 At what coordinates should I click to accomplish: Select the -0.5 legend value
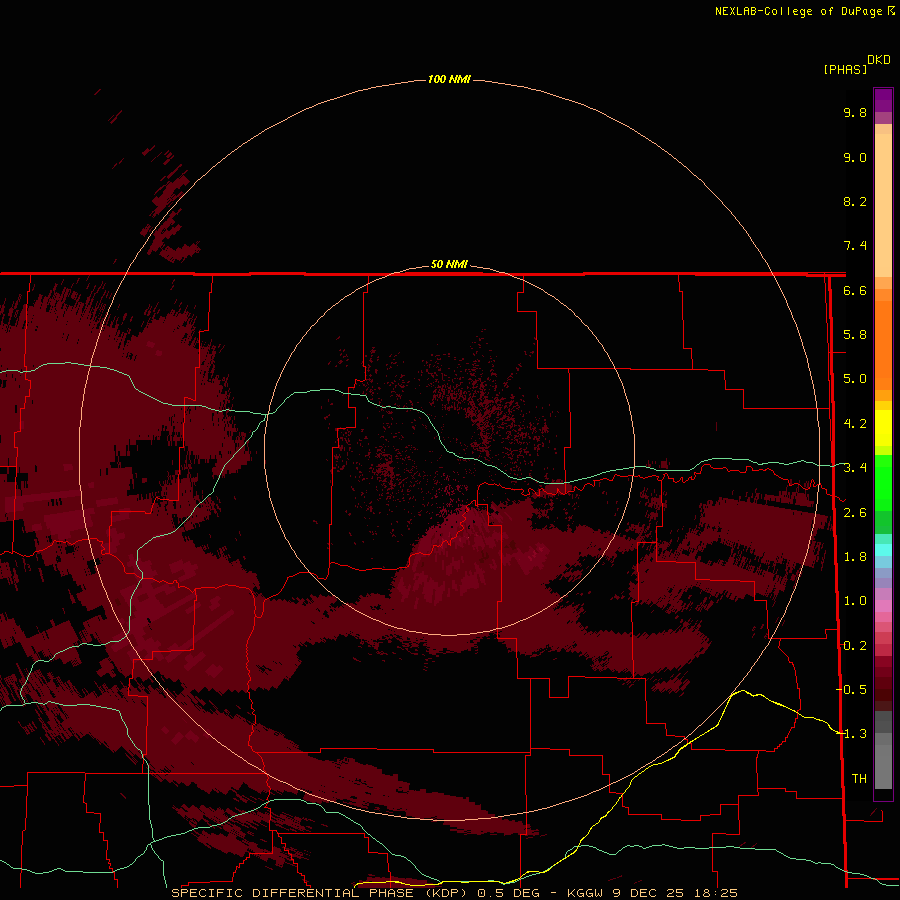pyautogui.click(x=852, y=690)
